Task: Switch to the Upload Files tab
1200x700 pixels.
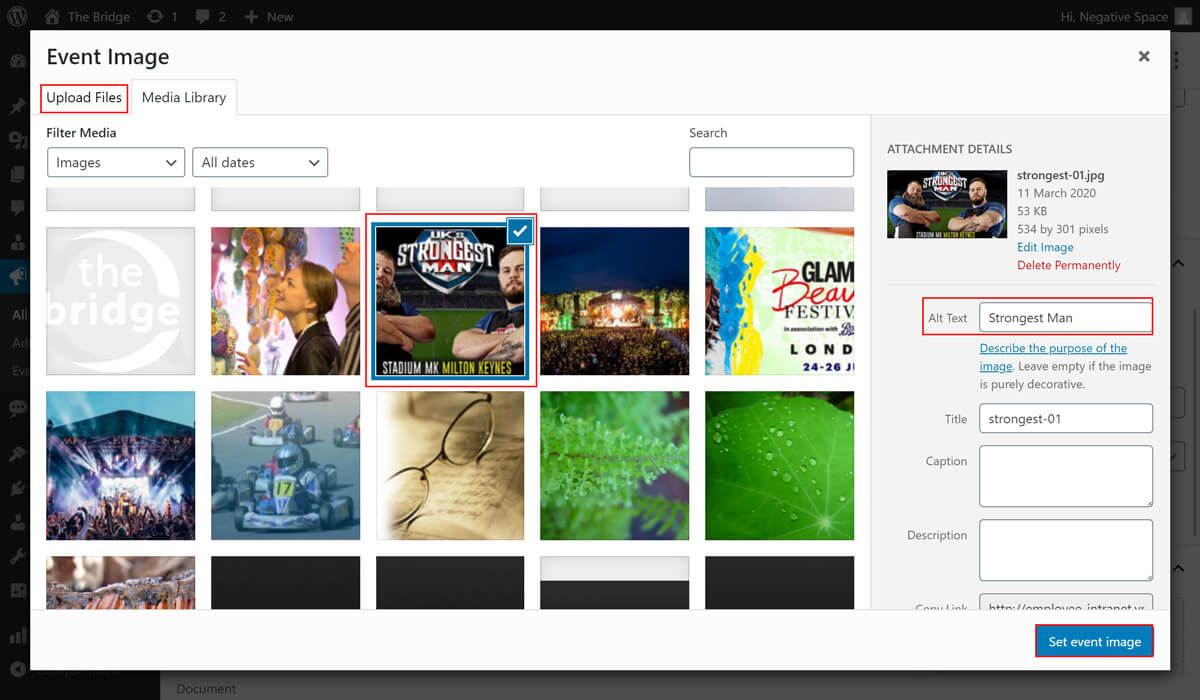Action: (84, 98)
